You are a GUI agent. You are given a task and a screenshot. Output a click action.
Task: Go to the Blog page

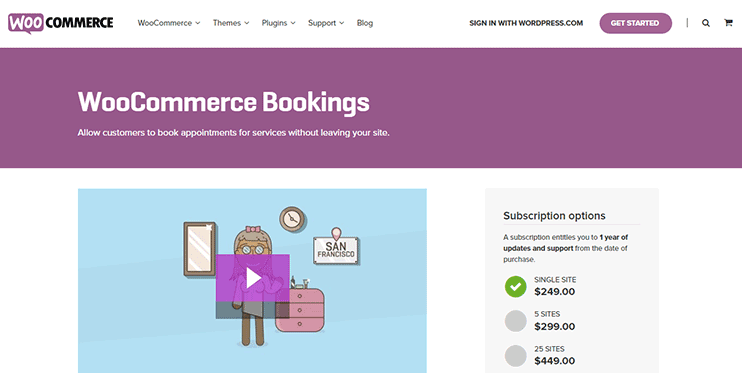[x=365, y=23]
